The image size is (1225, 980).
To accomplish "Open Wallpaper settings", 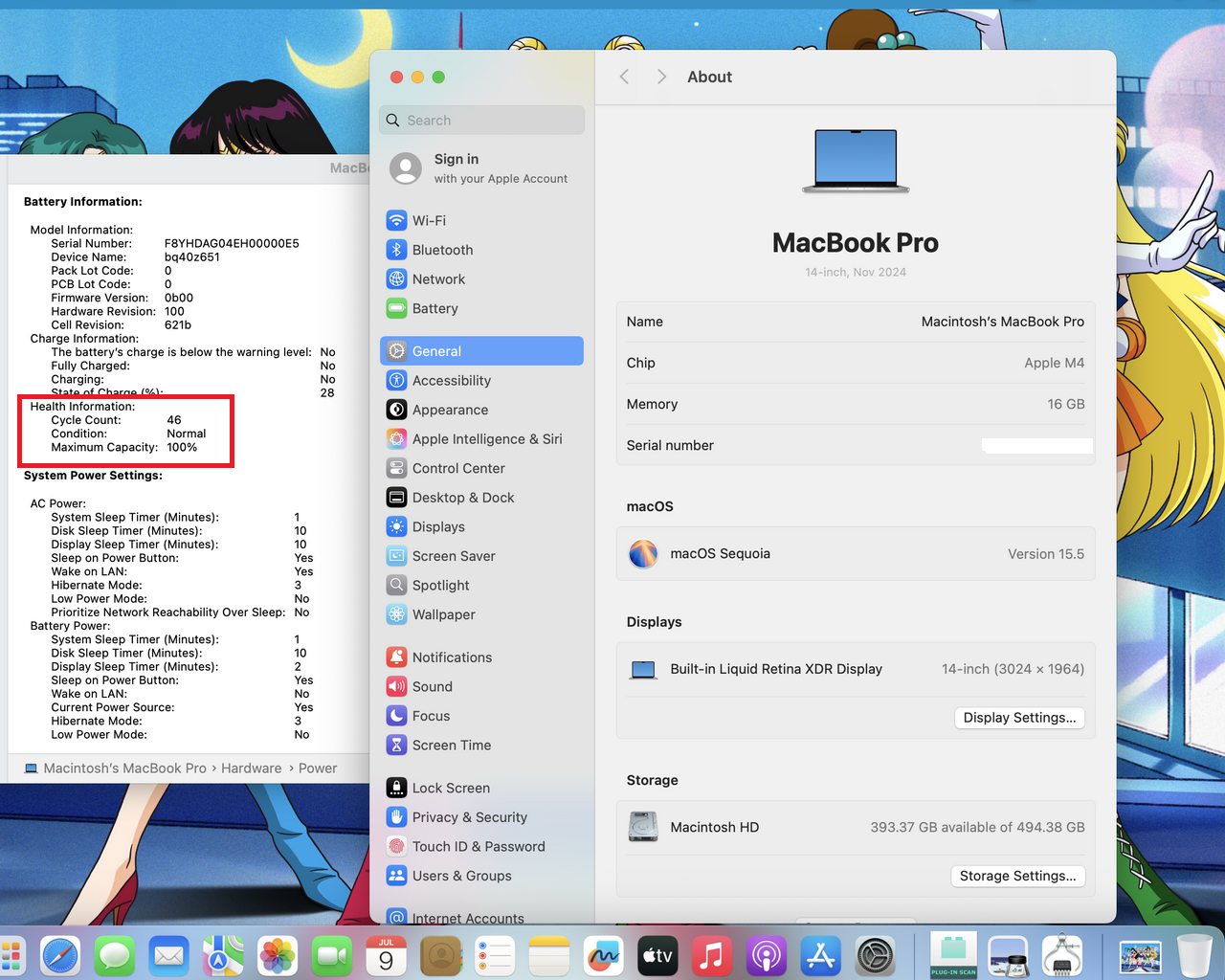I will point(481,614).
